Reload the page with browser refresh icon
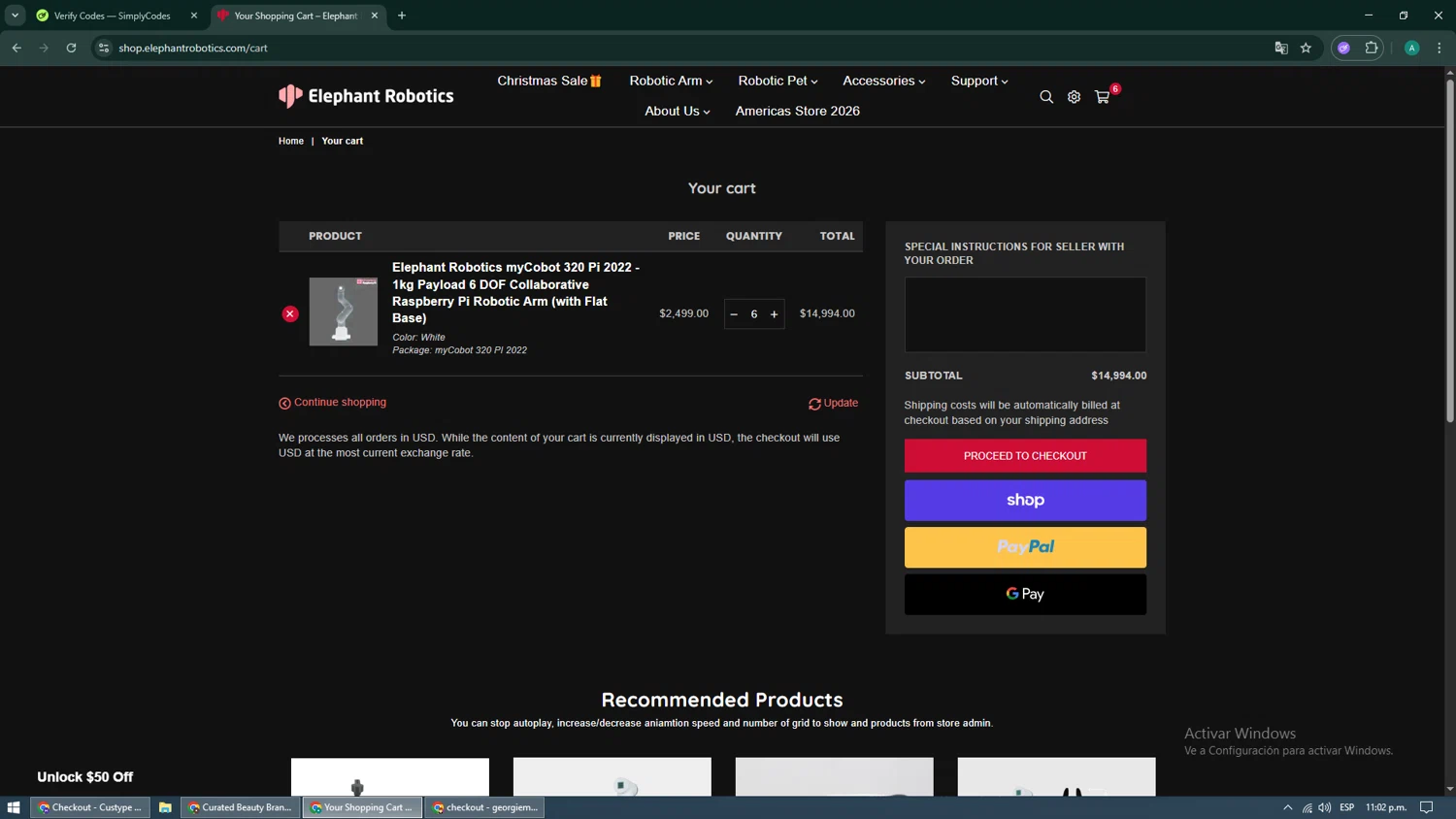The image size is (1456, 819). [x=71, y=48]
